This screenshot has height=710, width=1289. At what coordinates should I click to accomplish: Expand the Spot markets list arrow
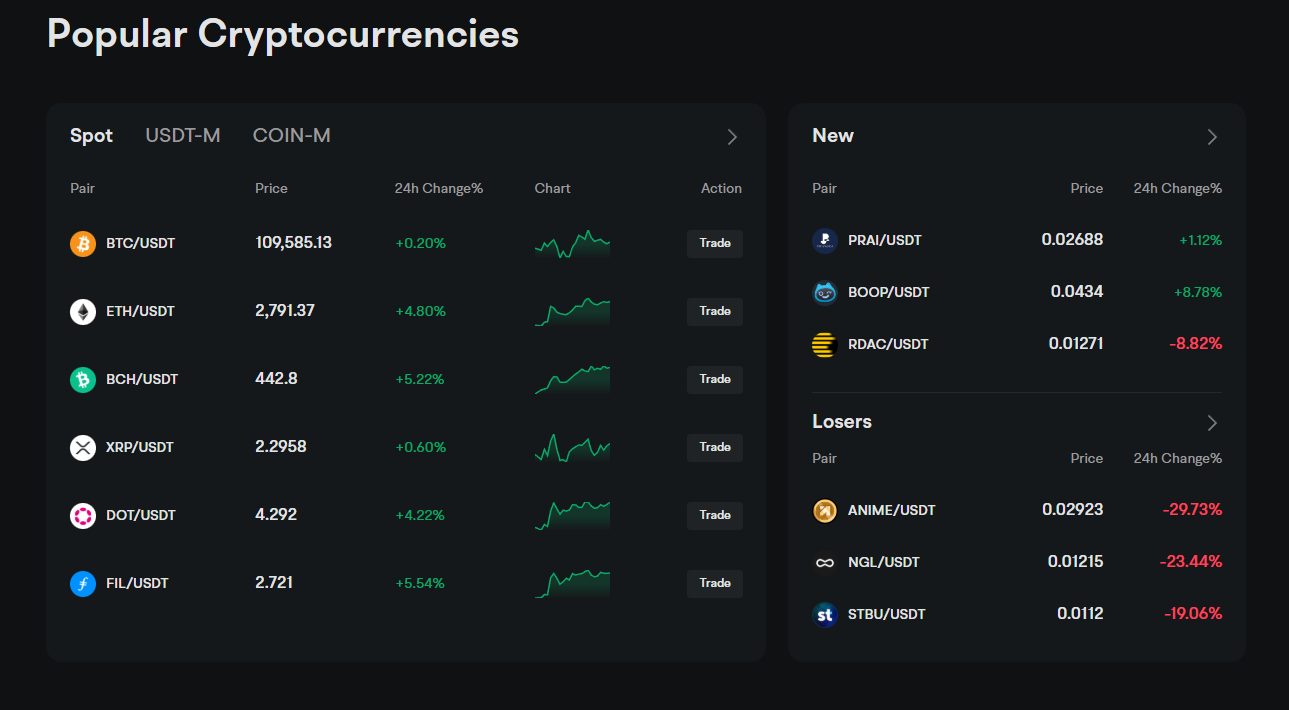click(x=732, y=137)
